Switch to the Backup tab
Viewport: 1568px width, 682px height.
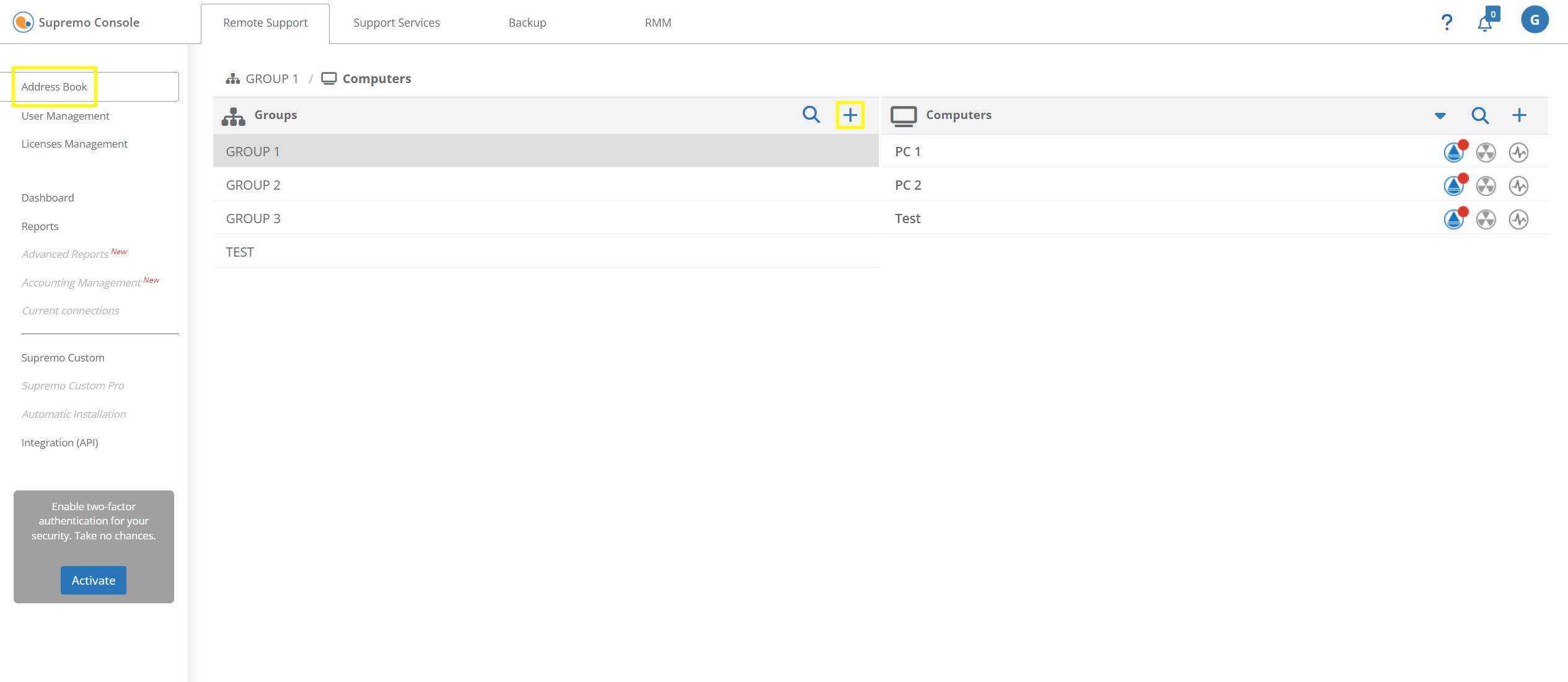(527, 23)
